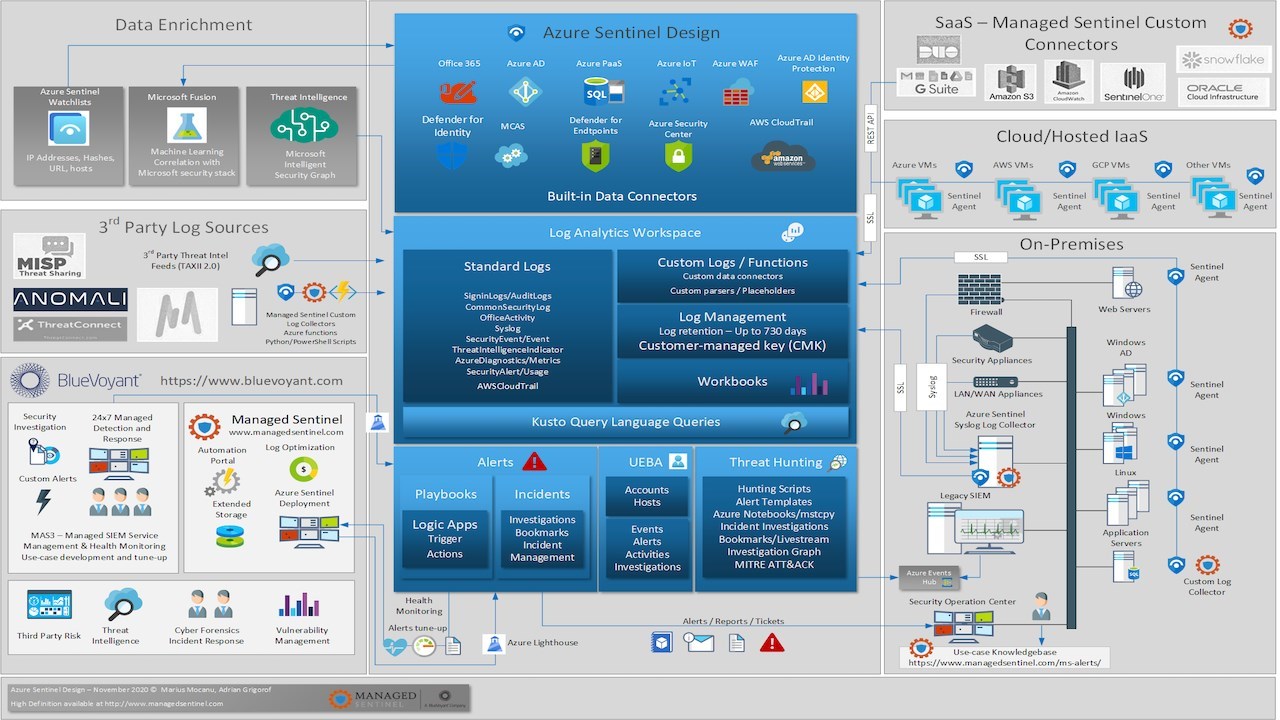The image size is (1280, 720).
Task: Click the AWS CloudTrail amazon icon
Action: point(781,156)
